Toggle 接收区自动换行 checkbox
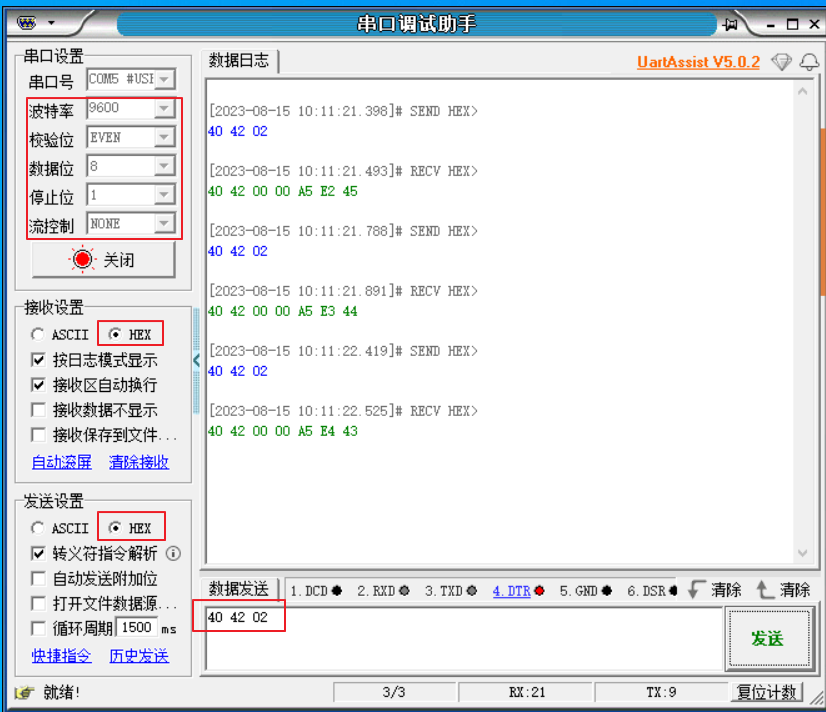826x712 pixels. (x=38, y=385)
